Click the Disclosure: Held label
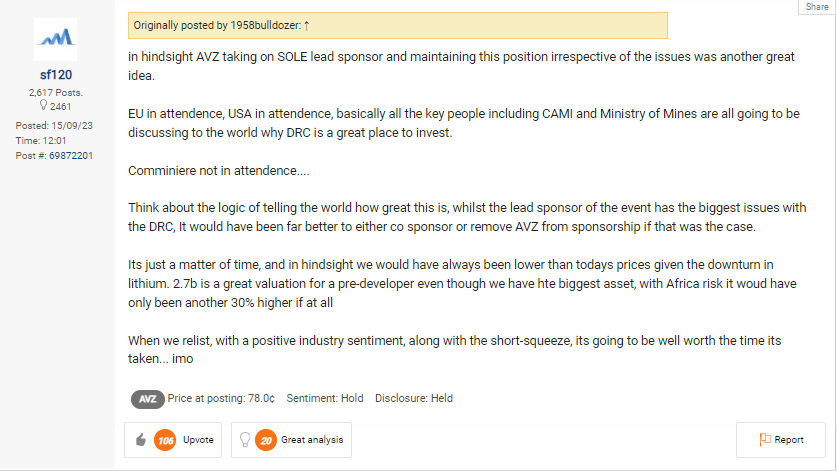Viewport: 837px width, 471px height. (414, 398)
